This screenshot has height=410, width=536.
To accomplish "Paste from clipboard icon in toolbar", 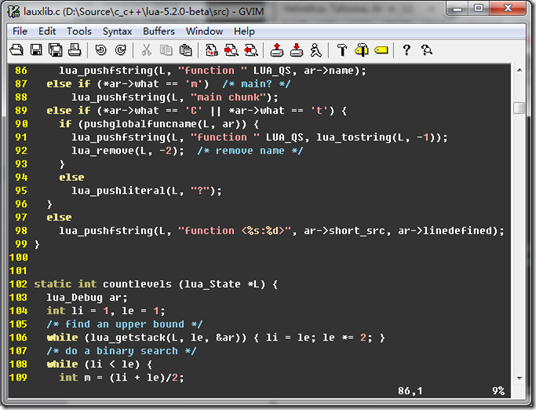I will pyautogui.click(x=186, y=50).
